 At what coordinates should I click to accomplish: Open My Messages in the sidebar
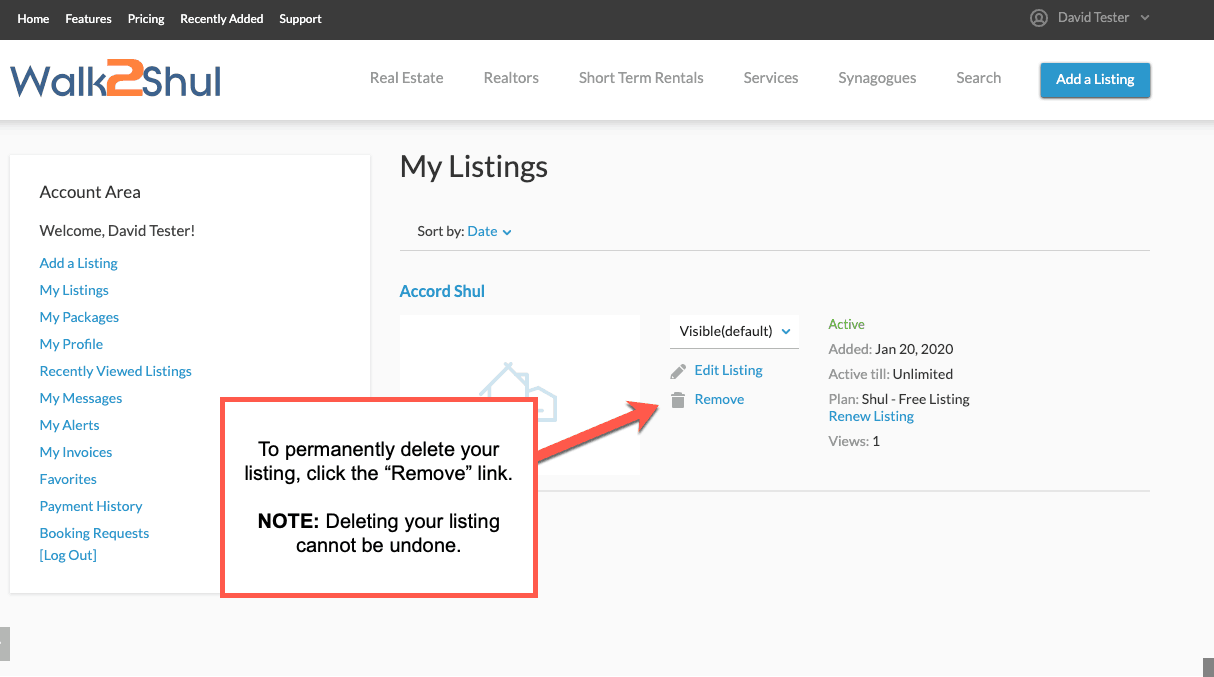[x=81, y=398]
